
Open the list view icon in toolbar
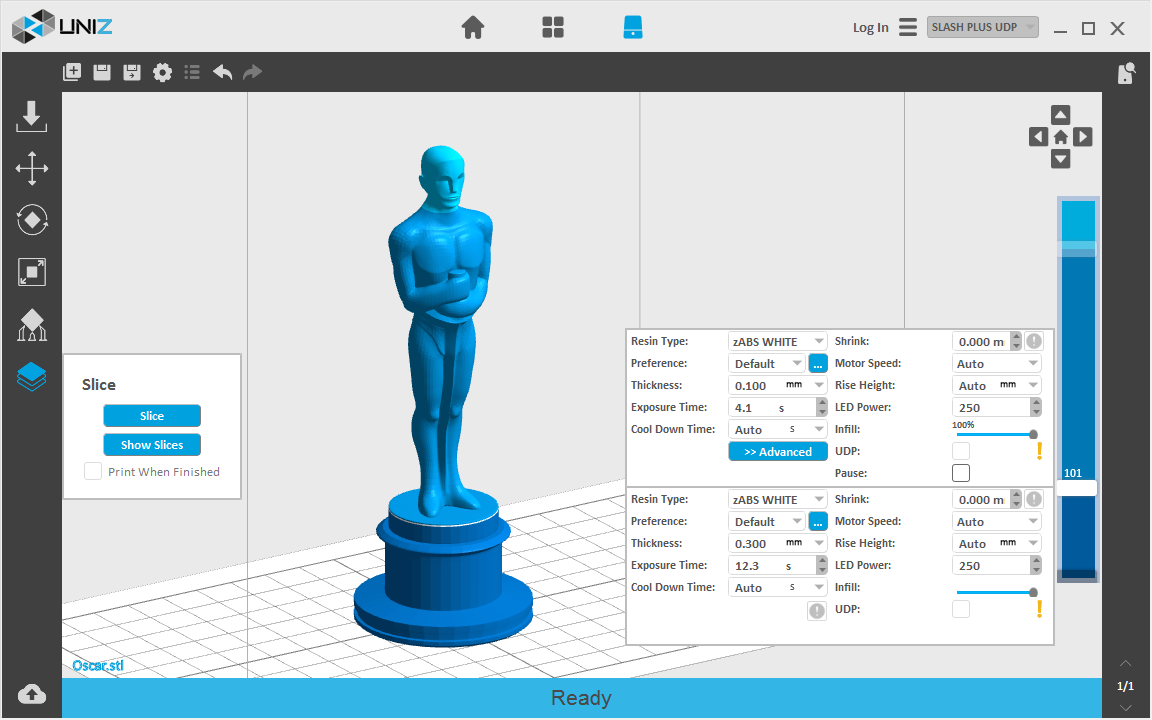click(192, 72)
